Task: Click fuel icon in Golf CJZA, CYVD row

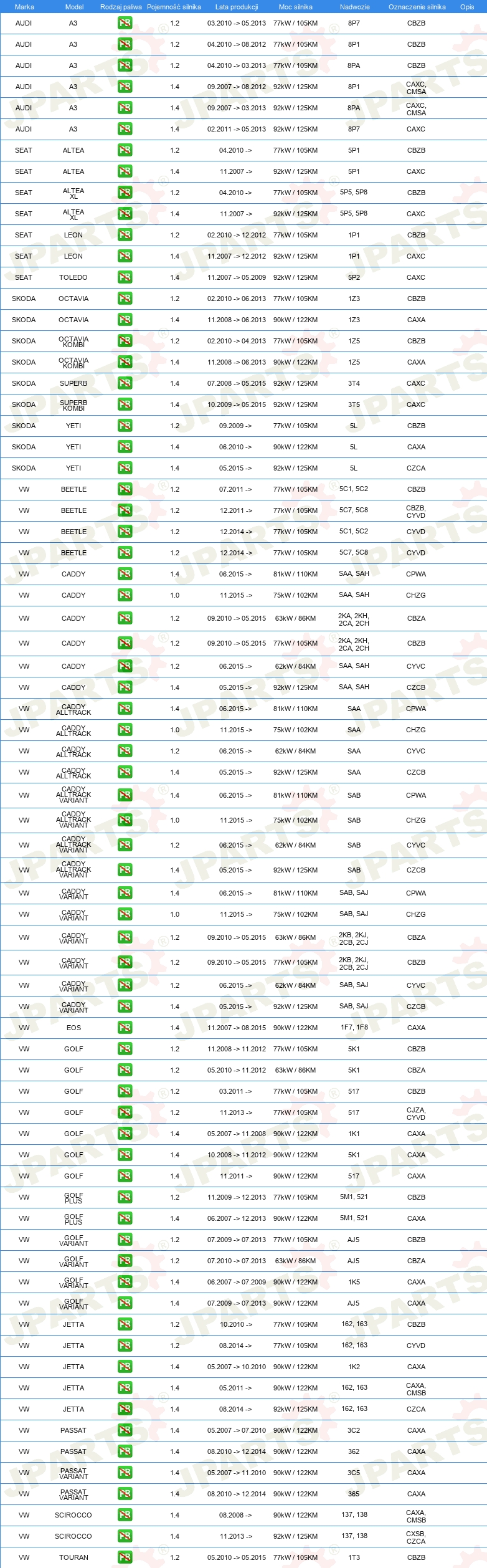Action: tap(125, 1112)
